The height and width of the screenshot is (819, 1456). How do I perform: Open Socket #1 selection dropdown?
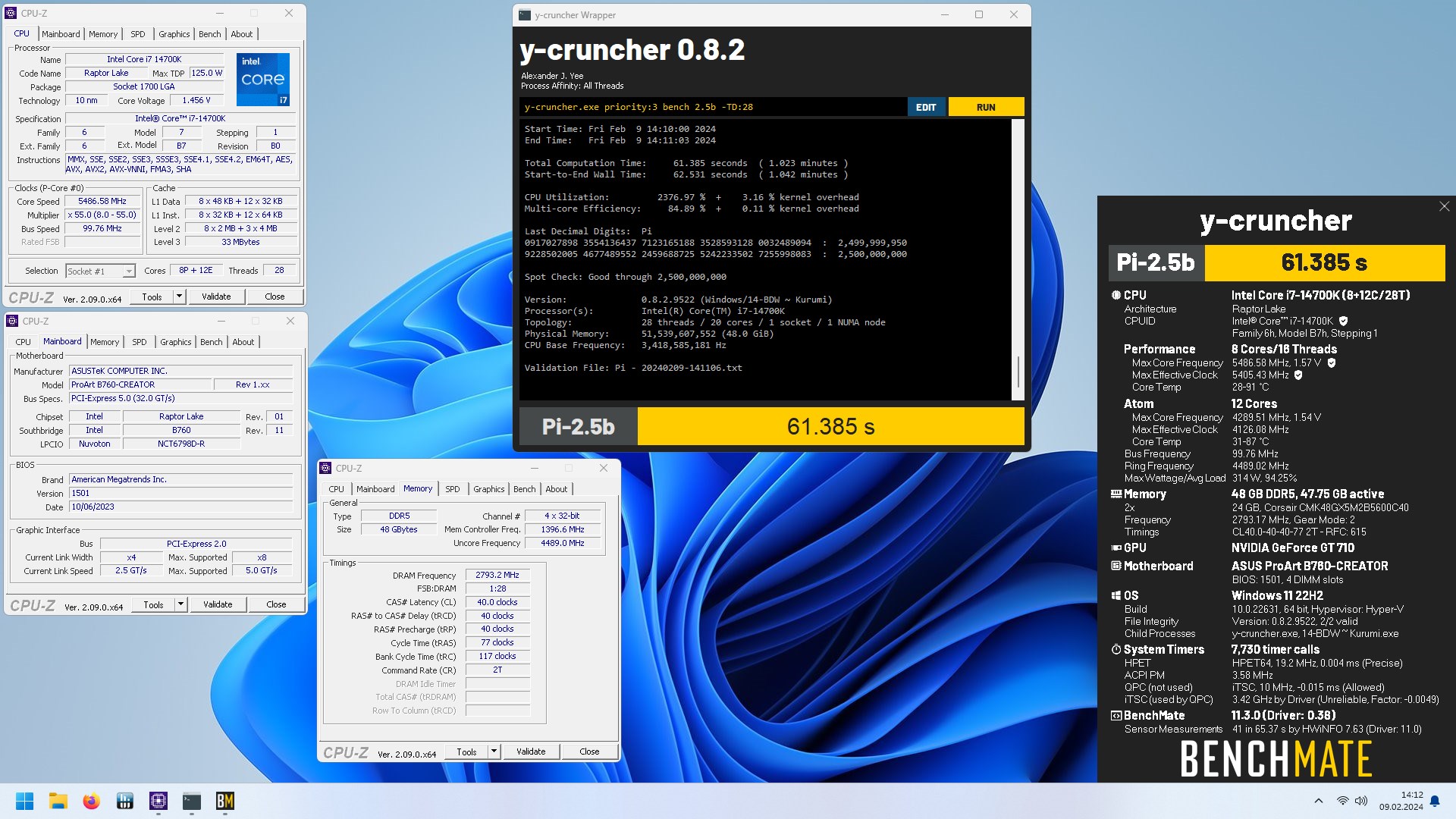point(129,271)
